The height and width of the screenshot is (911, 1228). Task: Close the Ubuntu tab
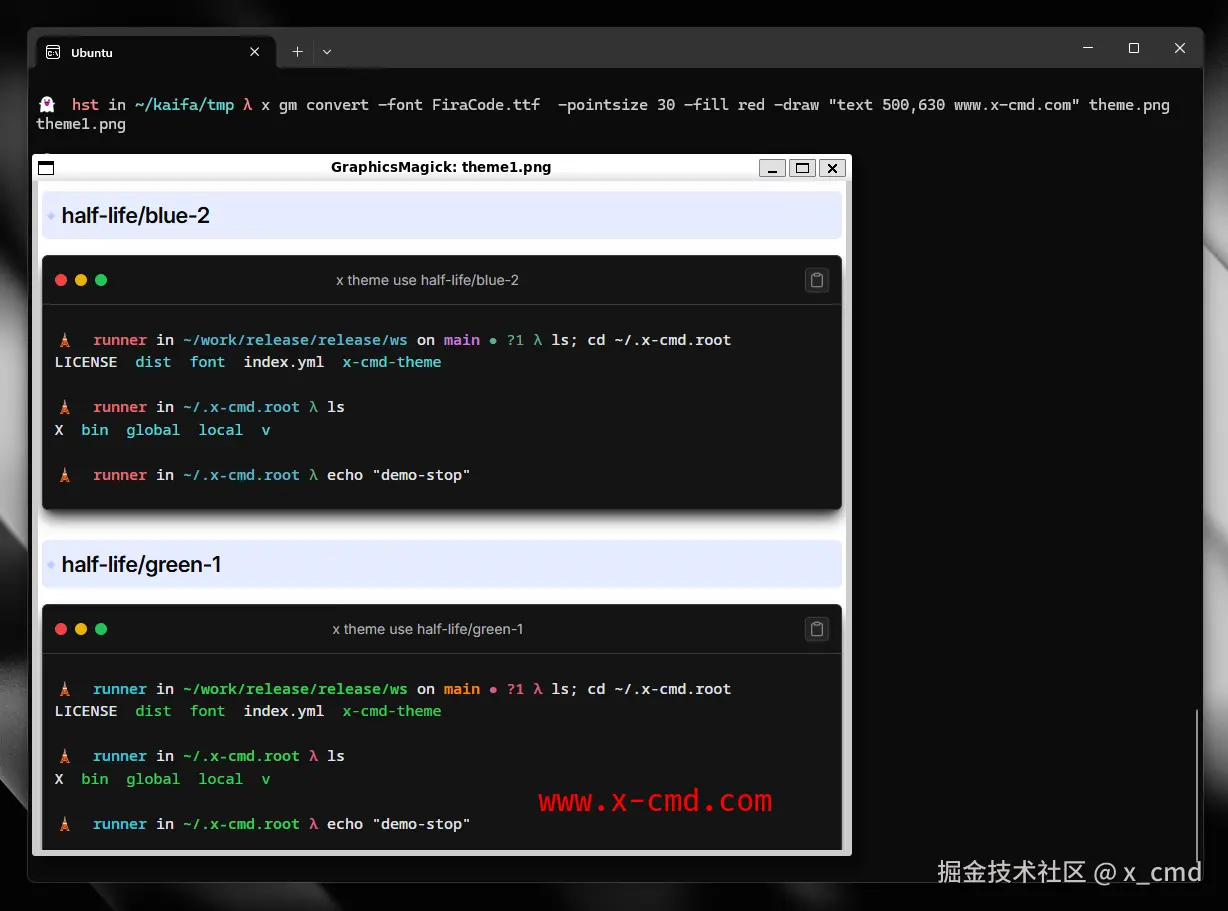pyautogui.click(x=255, y=52)
